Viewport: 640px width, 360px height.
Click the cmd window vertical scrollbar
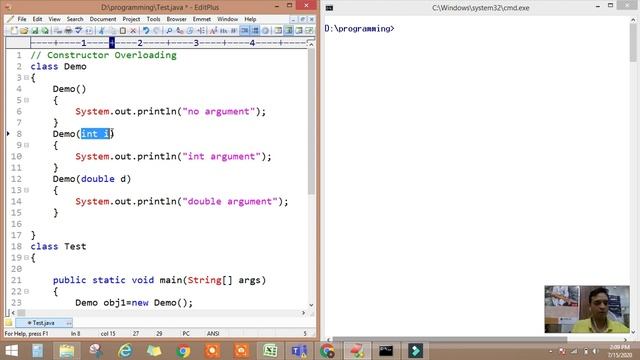pyautogui.click(x=633, y=41)
